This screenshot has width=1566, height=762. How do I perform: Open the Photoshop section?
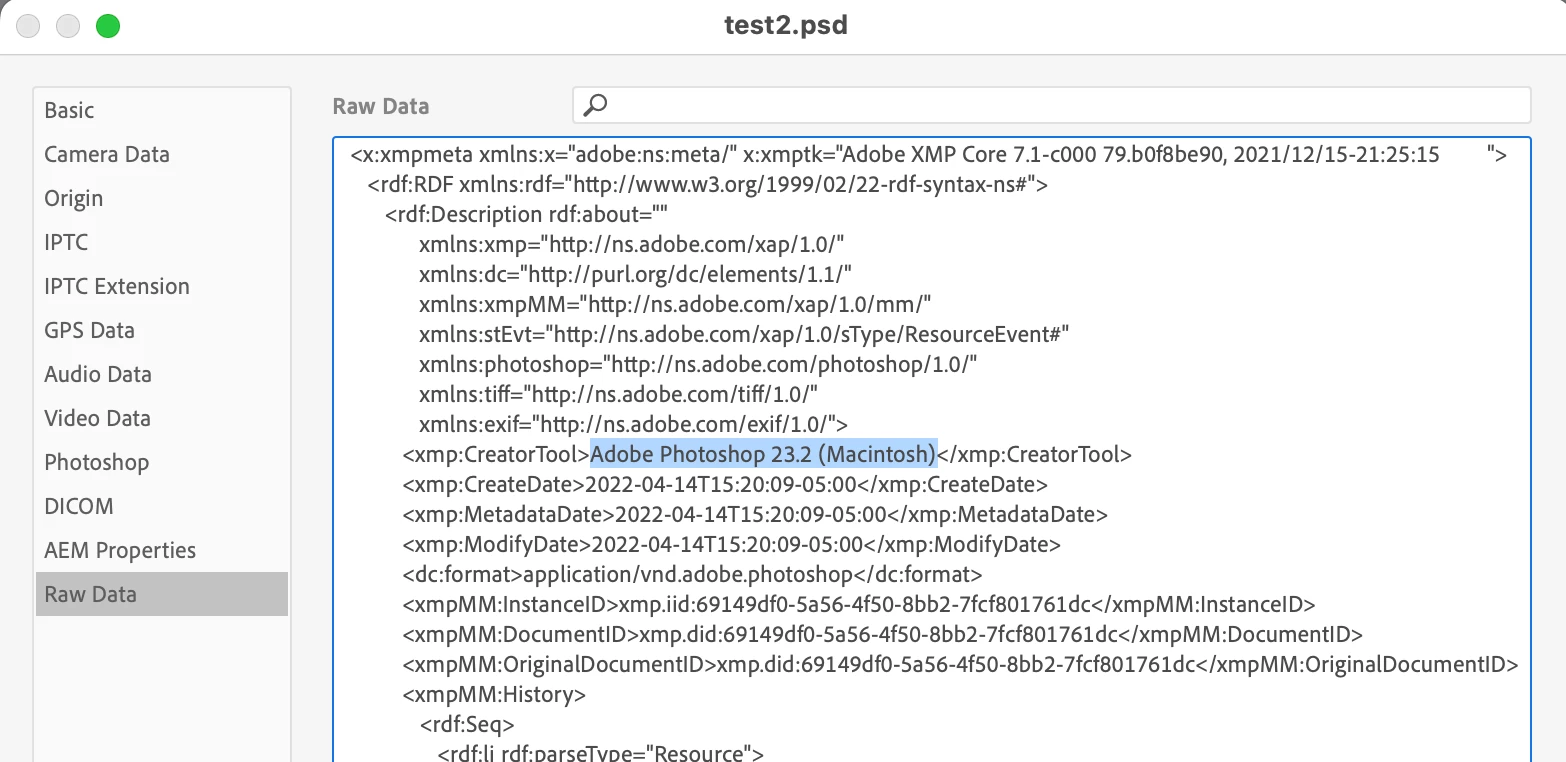(x=162, y=462)
